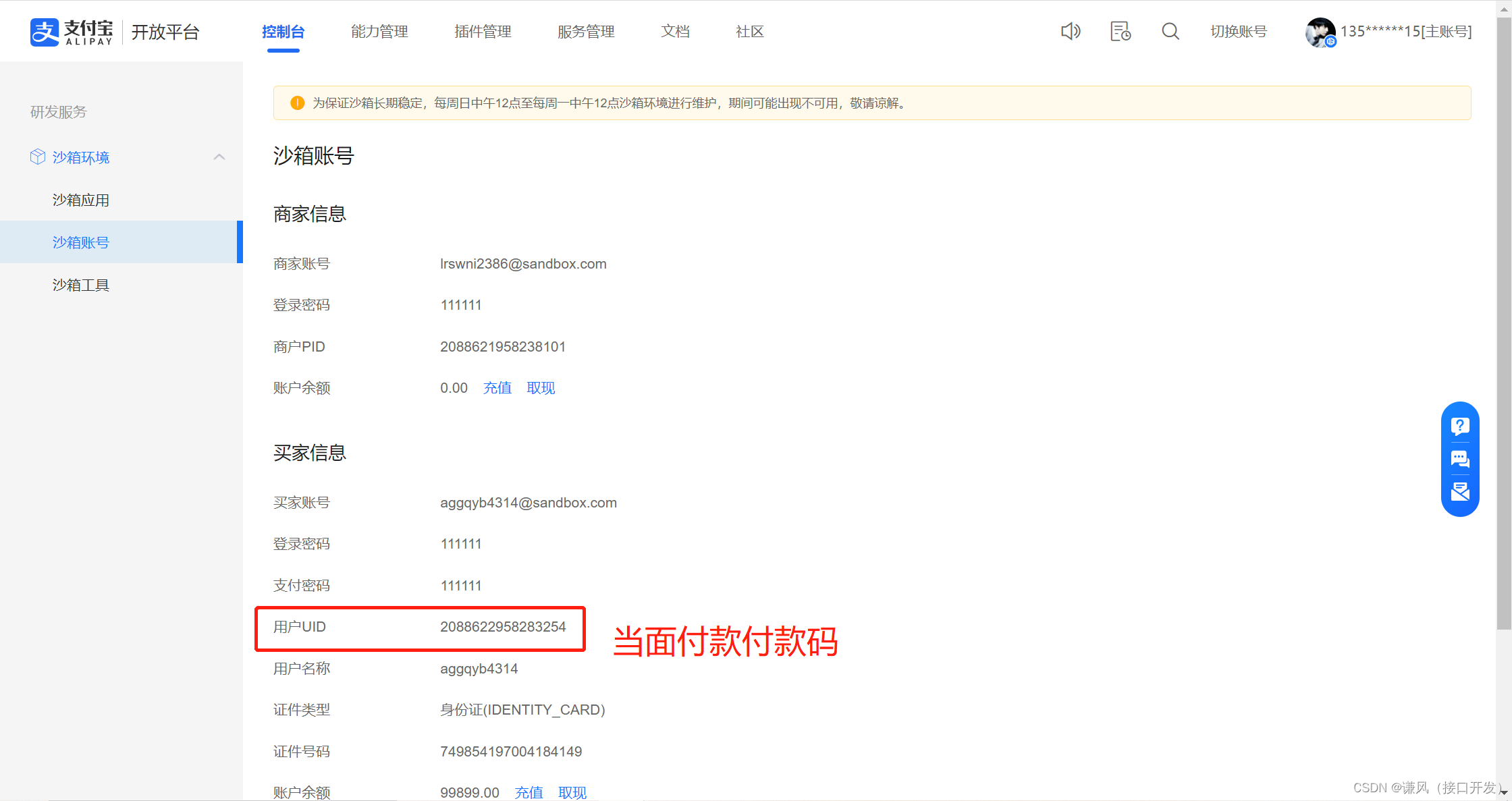Click the mail feedback floating icon

coord(1460,492)
